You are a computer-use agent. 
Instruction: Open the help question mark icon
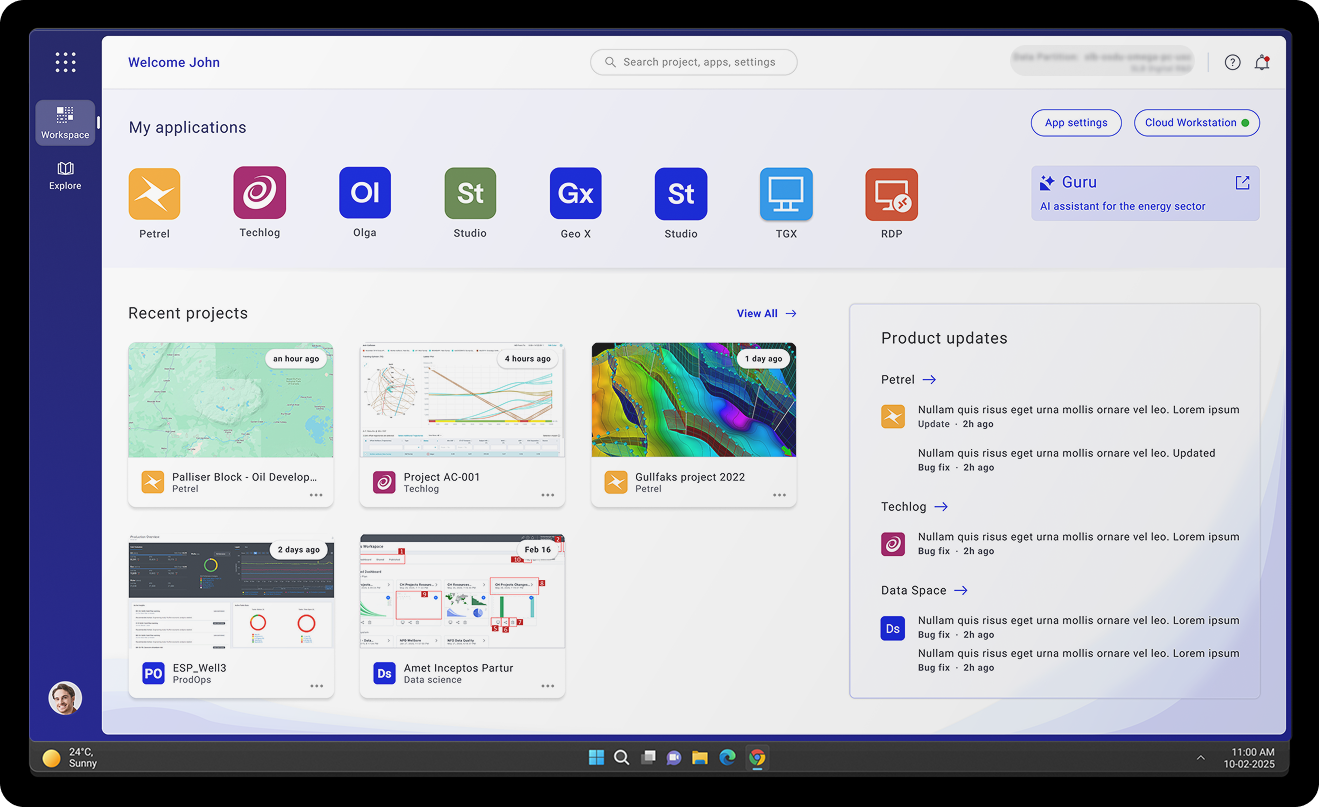point(1232,62)
